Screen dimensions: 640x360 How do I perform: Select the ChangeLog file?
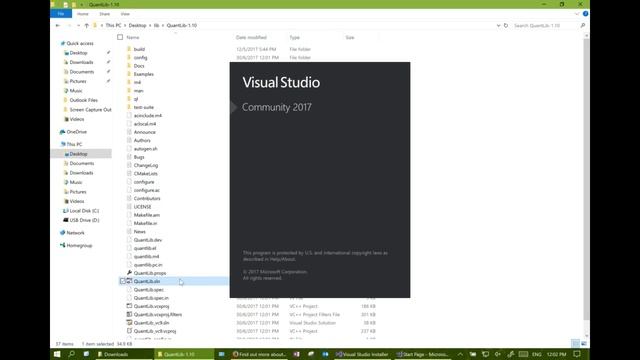coord(146,165)
